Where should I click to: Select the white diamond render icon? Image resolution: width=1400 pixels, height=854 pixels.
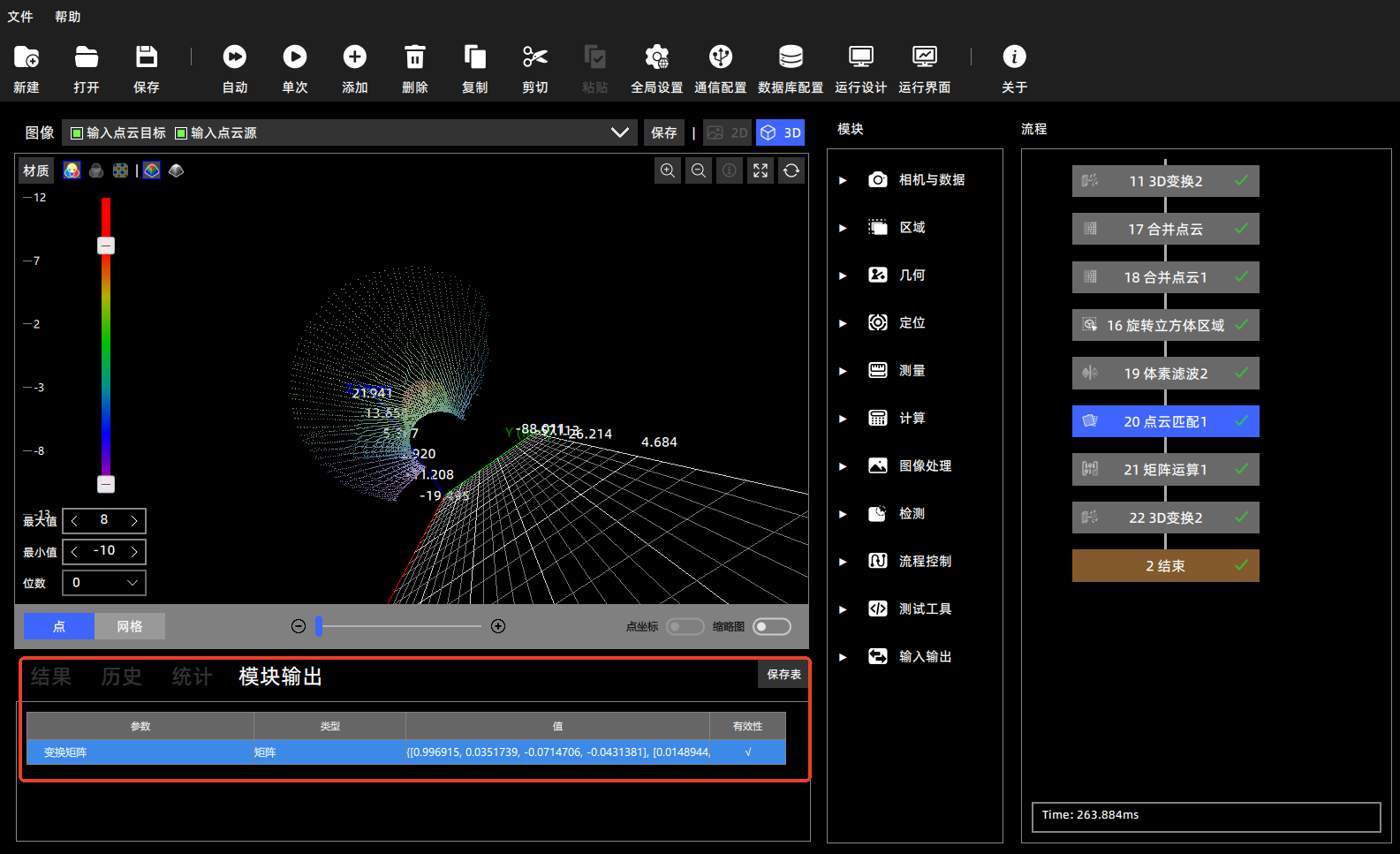tap(177, 170)
